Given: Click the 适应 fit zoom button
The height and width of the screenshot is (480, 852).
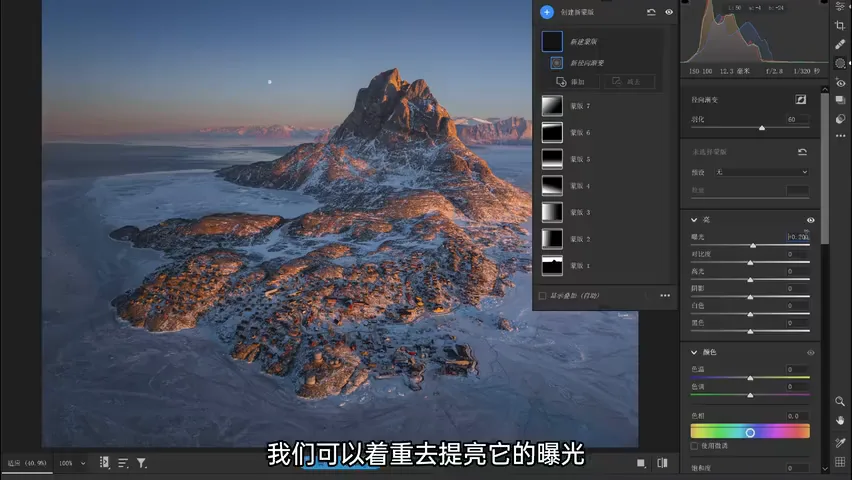Looking at the screenshot, I should 27,463.
